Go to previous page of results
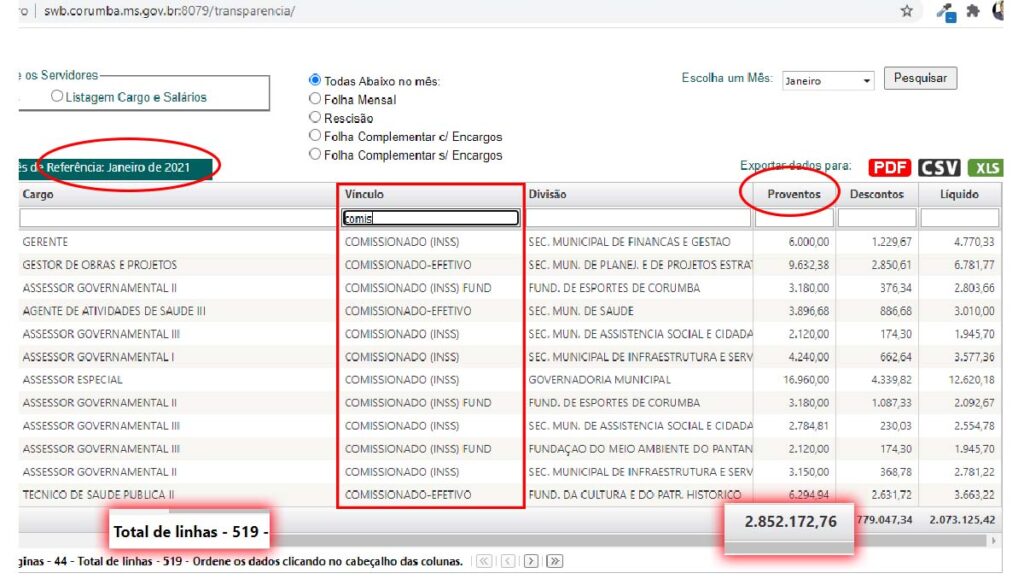The height and width of the screenshot is (579, 1024). tap(508, 561)
